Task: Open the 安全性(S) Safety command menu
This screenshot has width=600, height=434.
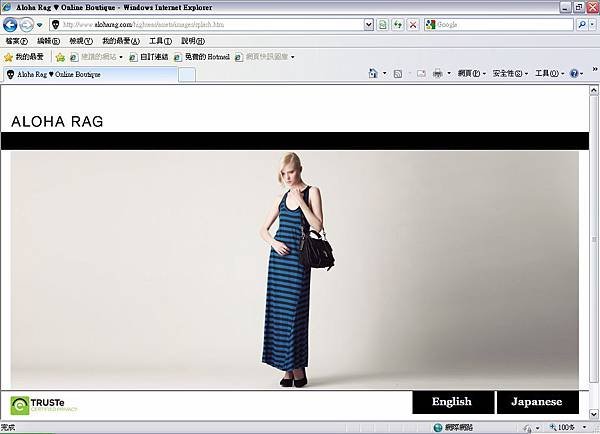Action: coord(510,73)
